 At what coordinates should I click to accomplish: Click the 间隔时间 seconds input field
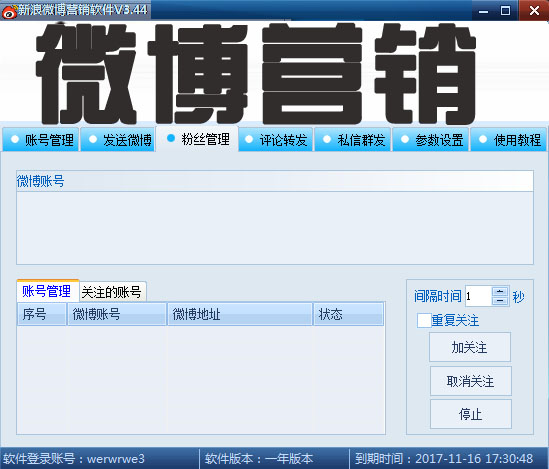[478, 296]
